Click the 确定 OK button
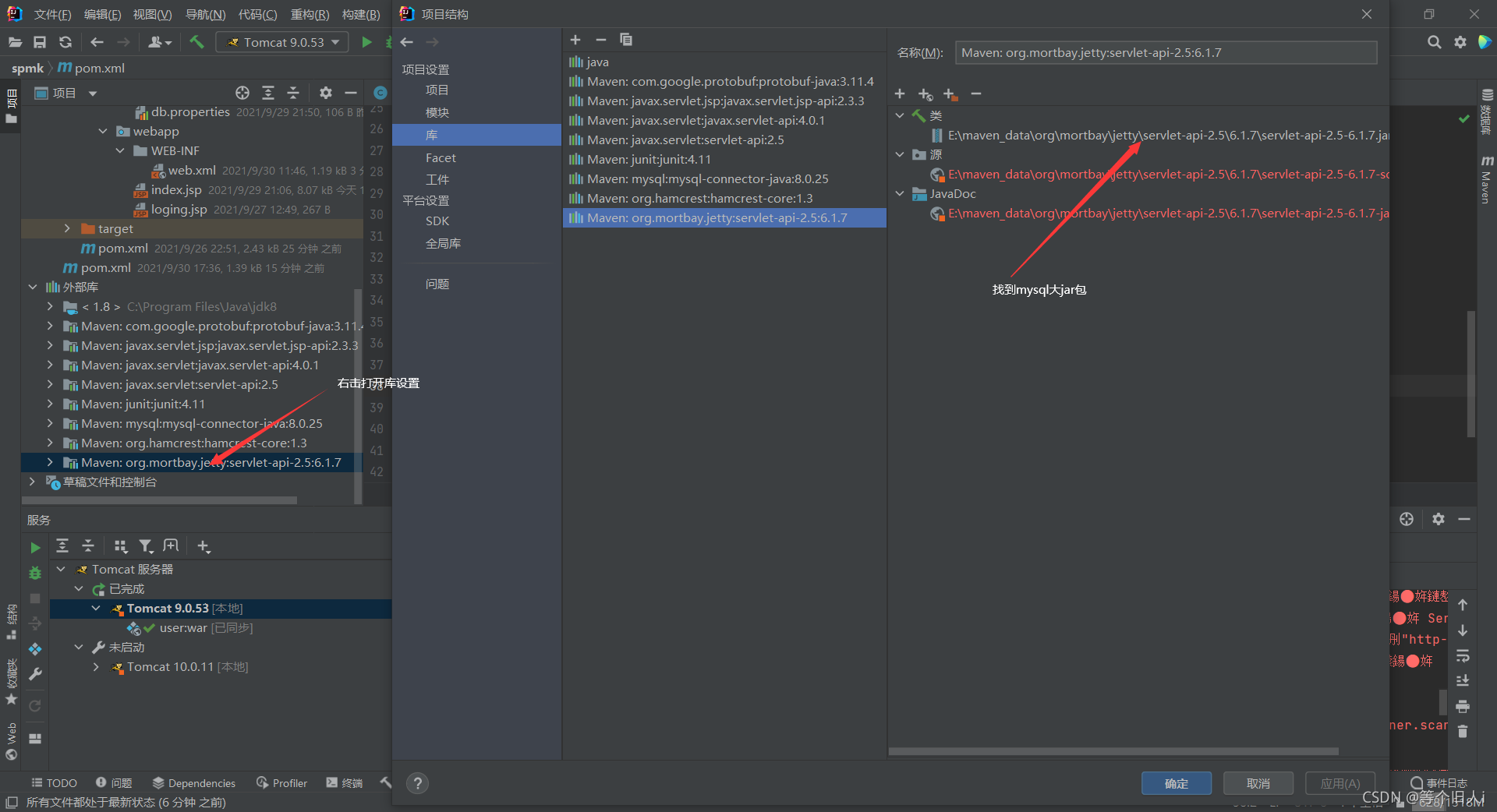Screen dimensions: 1497x812 1176,783
